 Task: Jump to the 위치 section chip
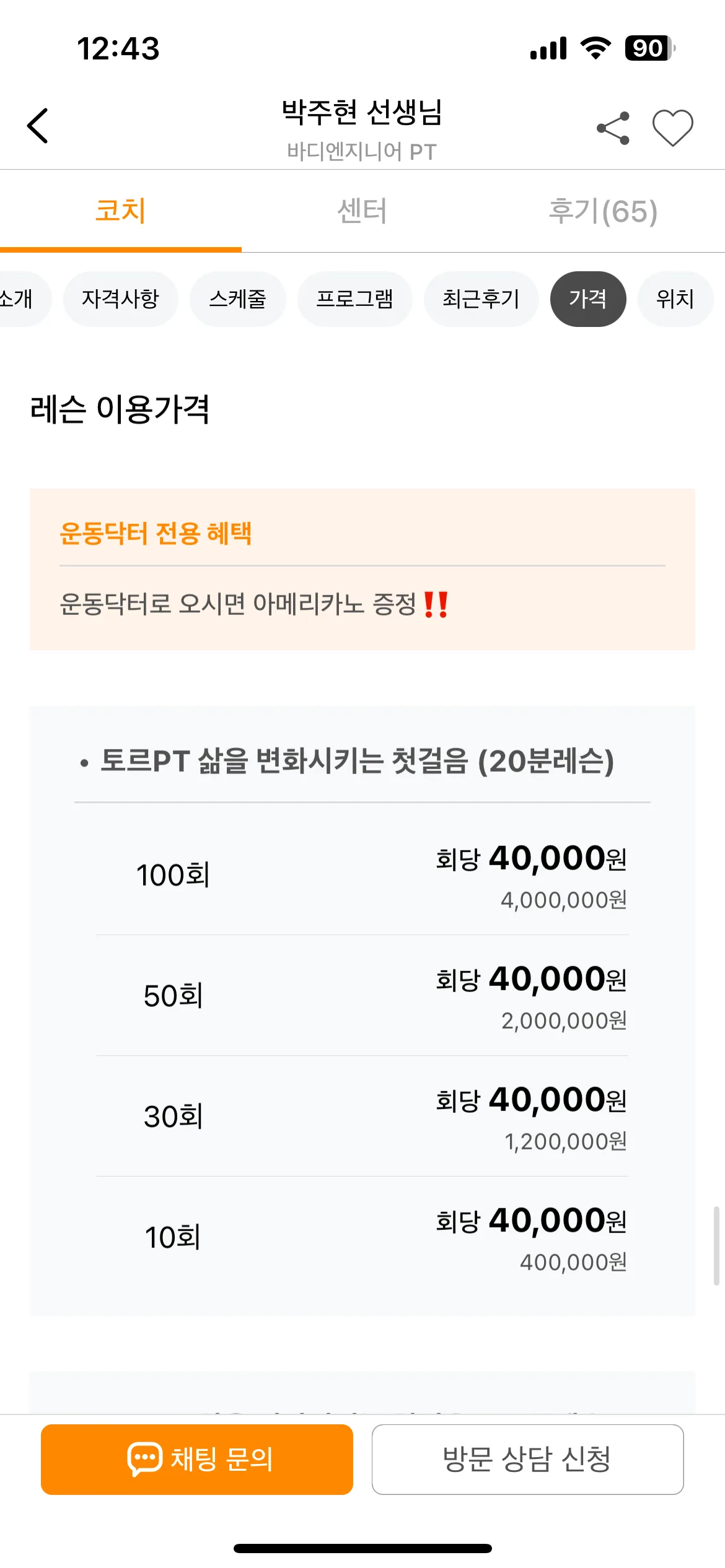[x=675, y=299]
